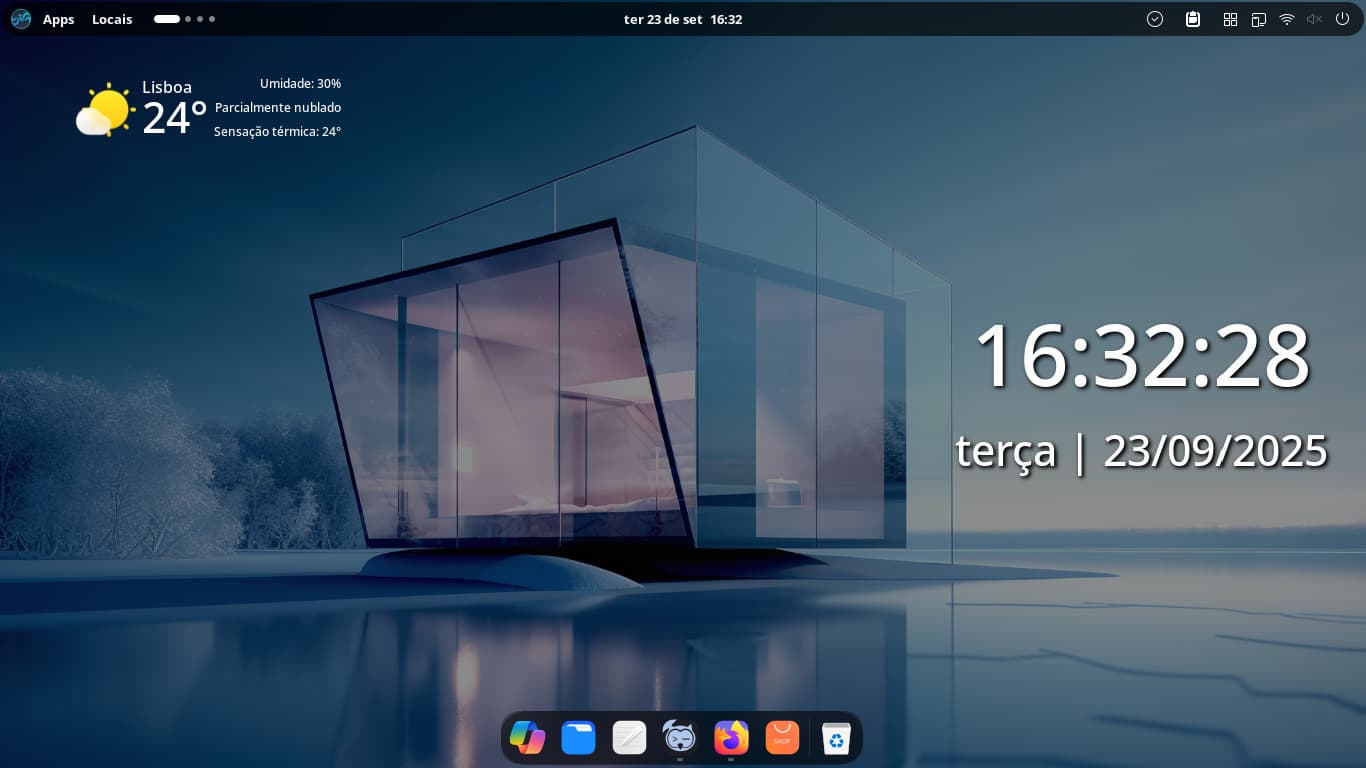
Task: Open the Locais menu
Action: click(112, 19)
